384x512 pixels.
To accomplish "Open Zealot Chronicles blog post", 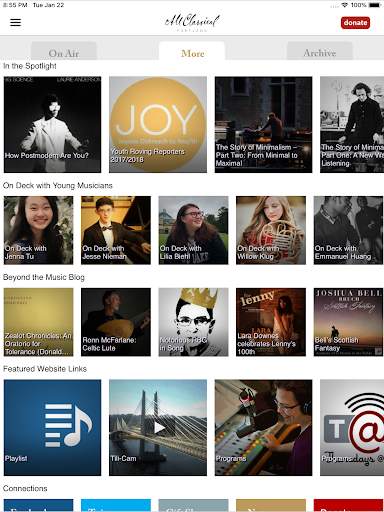I will tap(38, 322).
